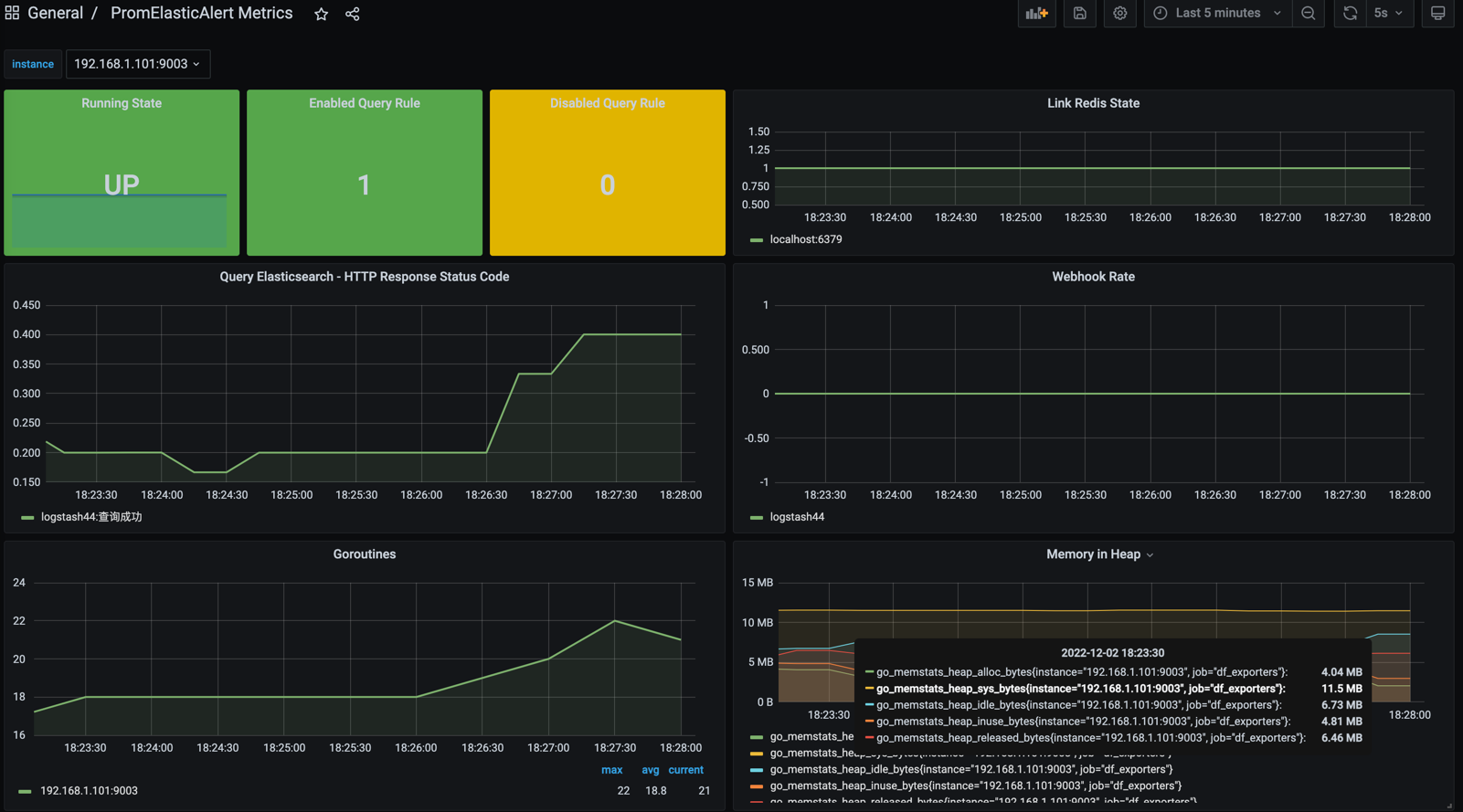The height and width of the screenshot is (812, 1463).
Task: Open the Link Redis State panel title
Action: (1093, 103)
